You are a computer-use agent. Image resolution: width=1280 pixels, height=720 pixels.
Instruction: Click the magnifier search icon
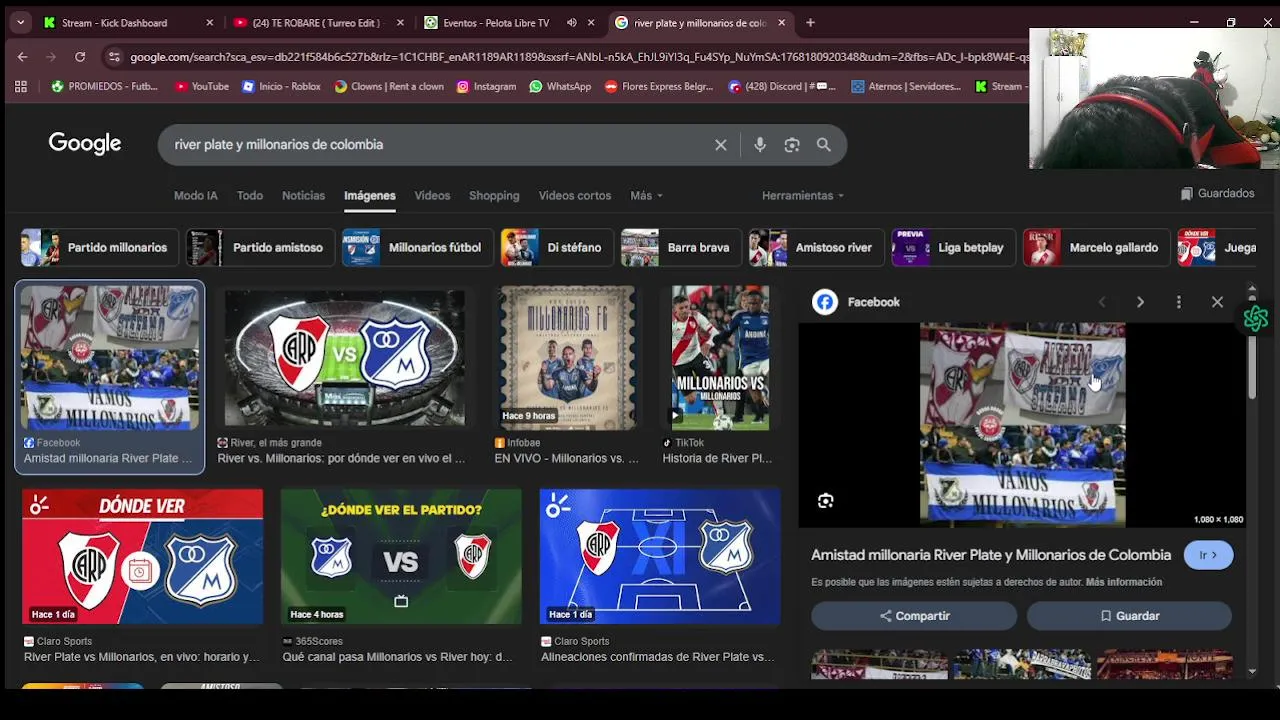coord(823,145)
